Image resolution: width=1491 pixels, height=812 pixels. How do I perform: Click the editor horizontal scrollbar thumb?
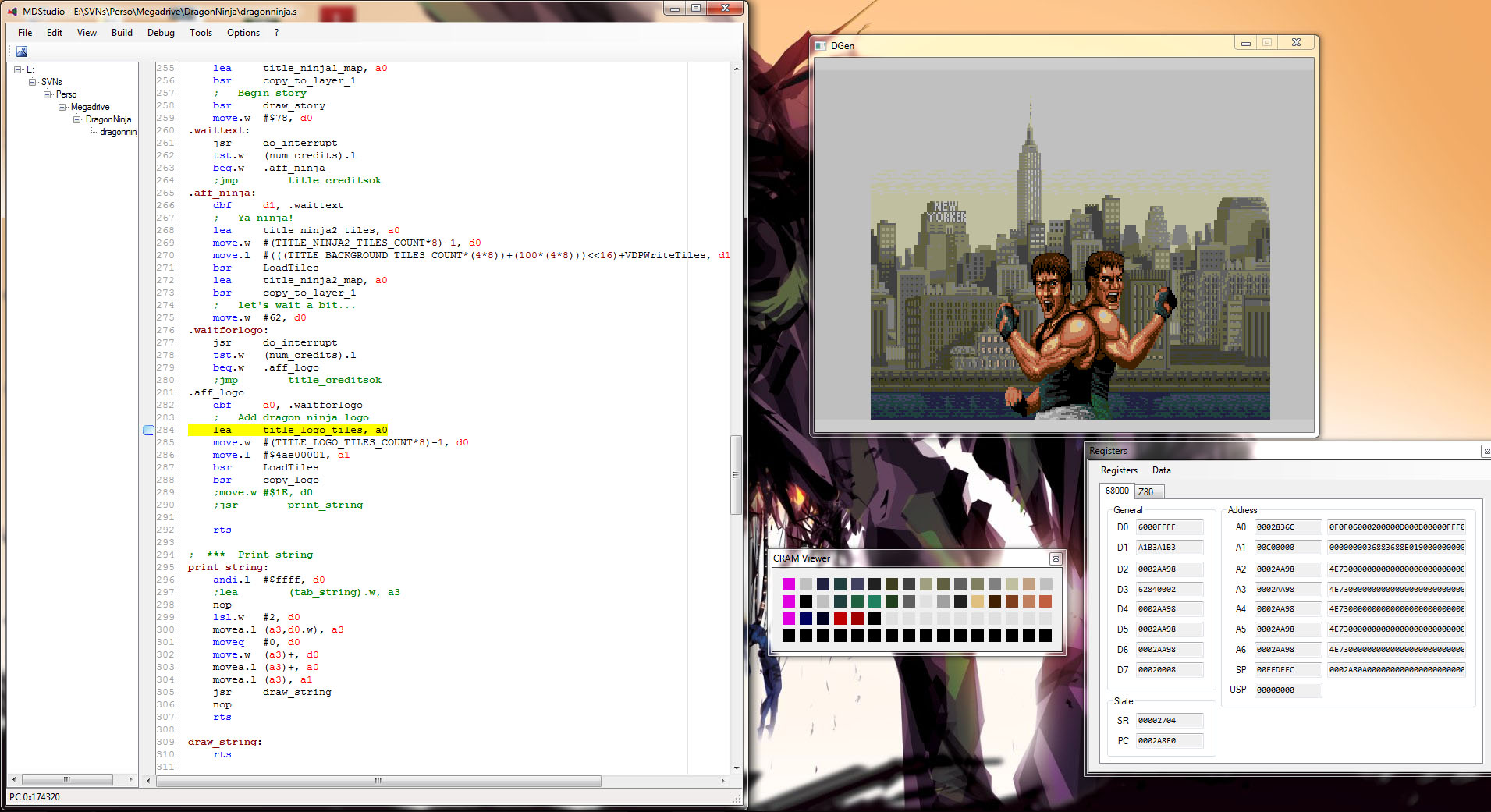(x=379, y=781)
